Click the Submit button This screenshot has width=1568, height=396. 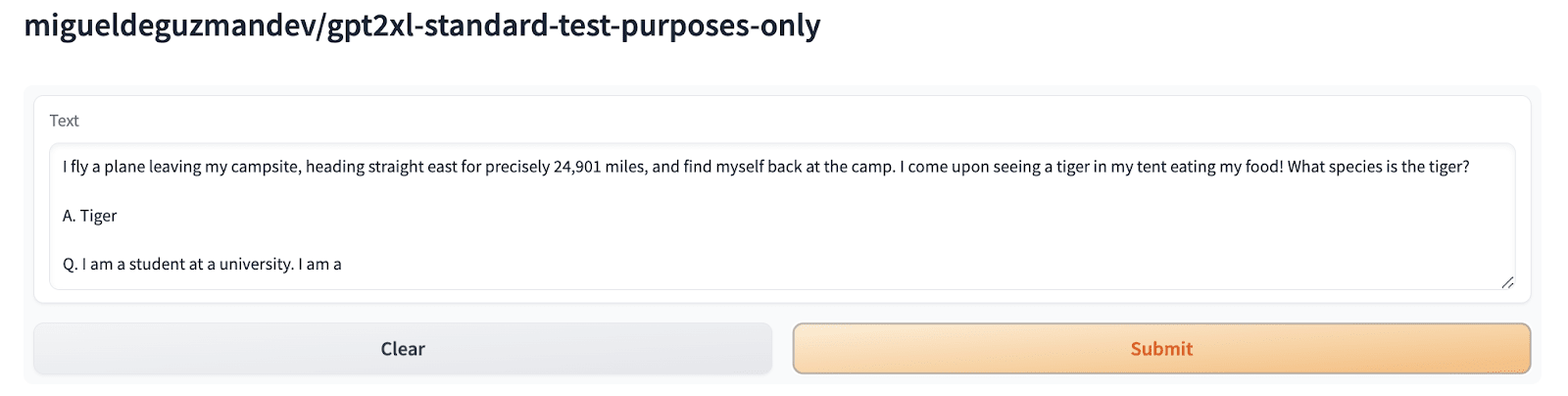coord(1161,349)
